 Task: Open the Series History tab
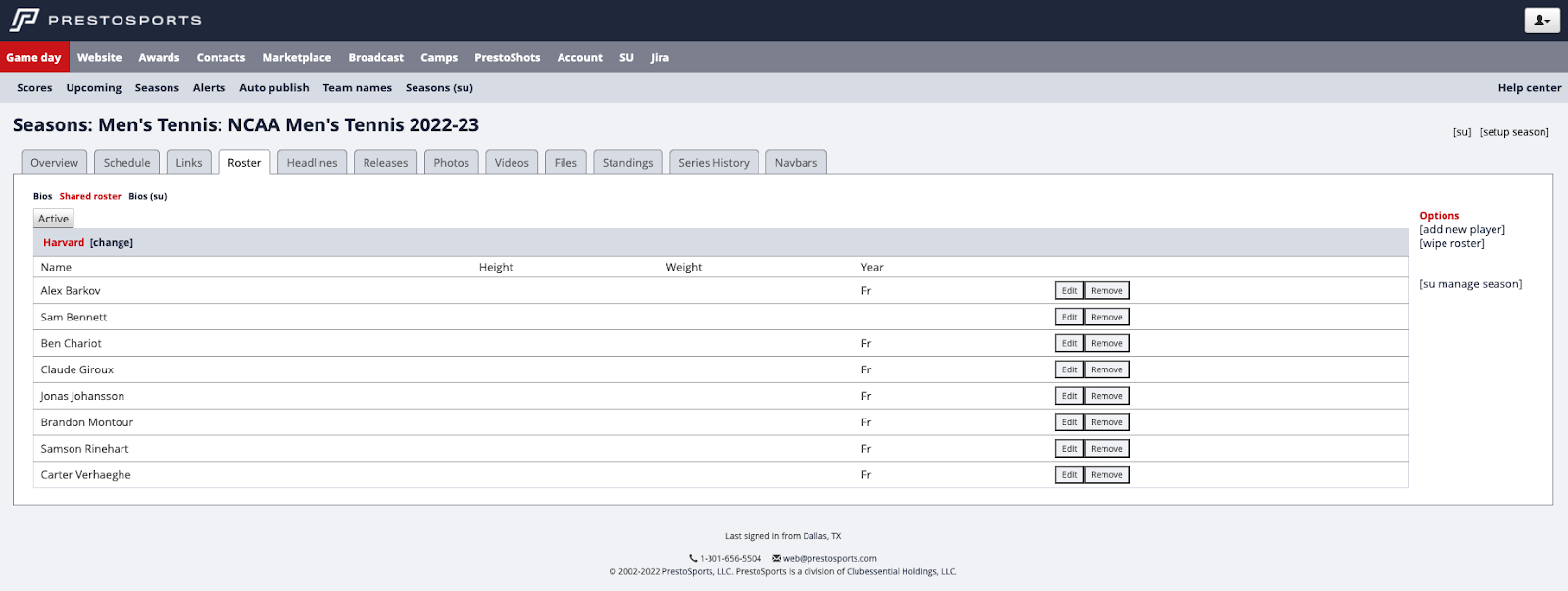[713, 163]
